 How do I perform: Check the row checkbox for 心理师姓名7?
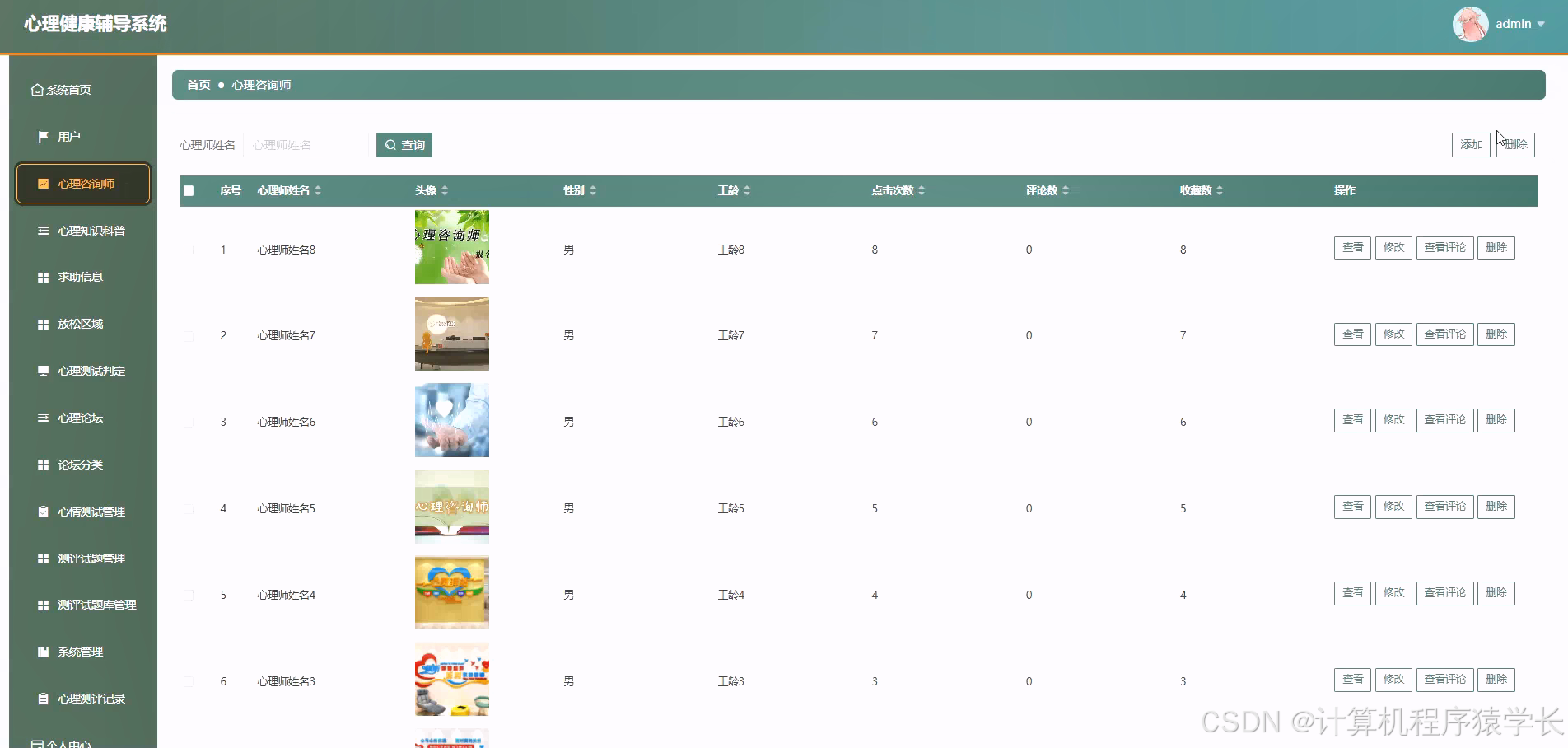tap(189, 336)
